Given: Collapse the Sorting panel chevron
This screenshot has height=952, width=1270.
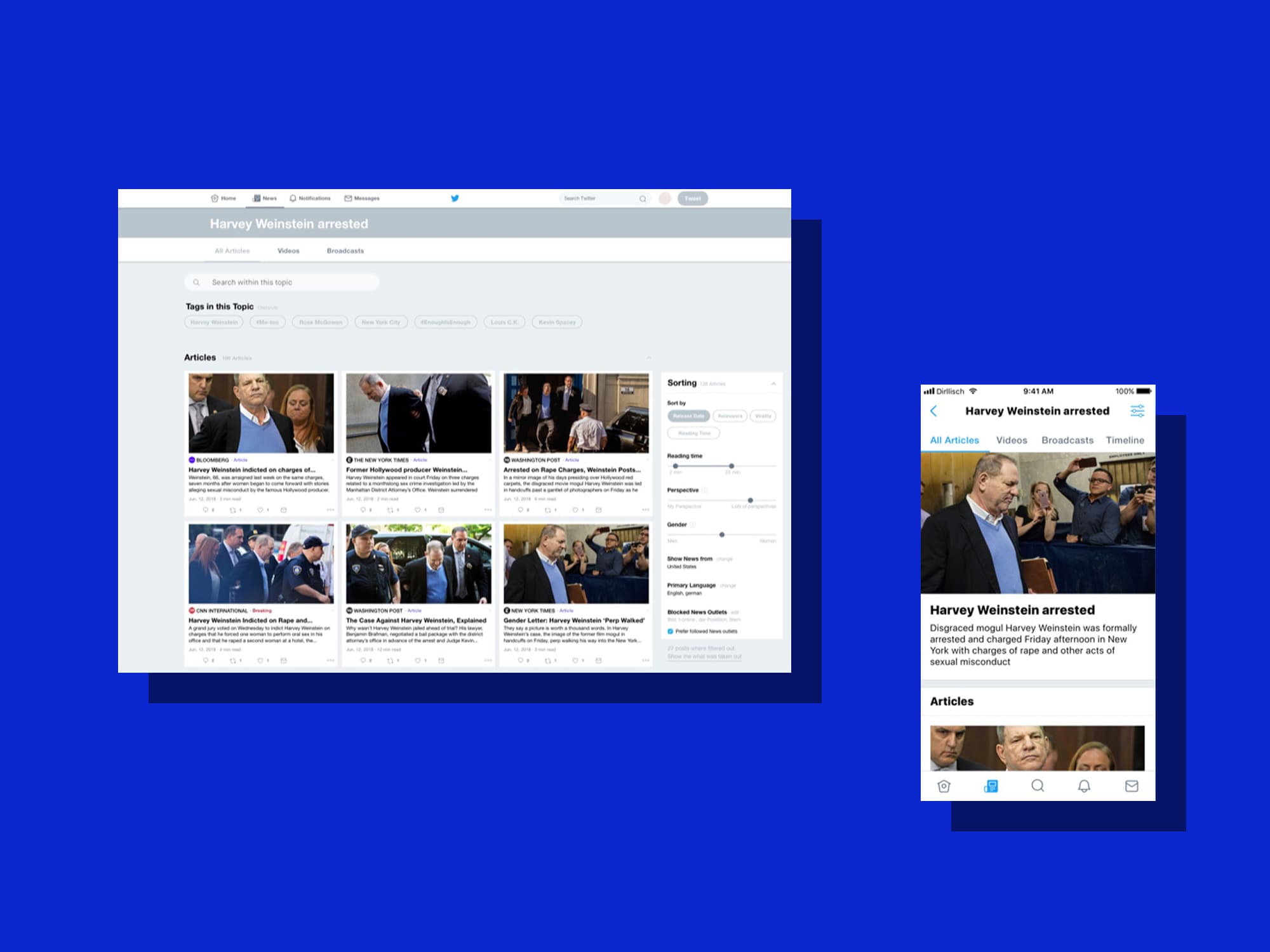Looking at the screenshot, I should click(773, 383).
